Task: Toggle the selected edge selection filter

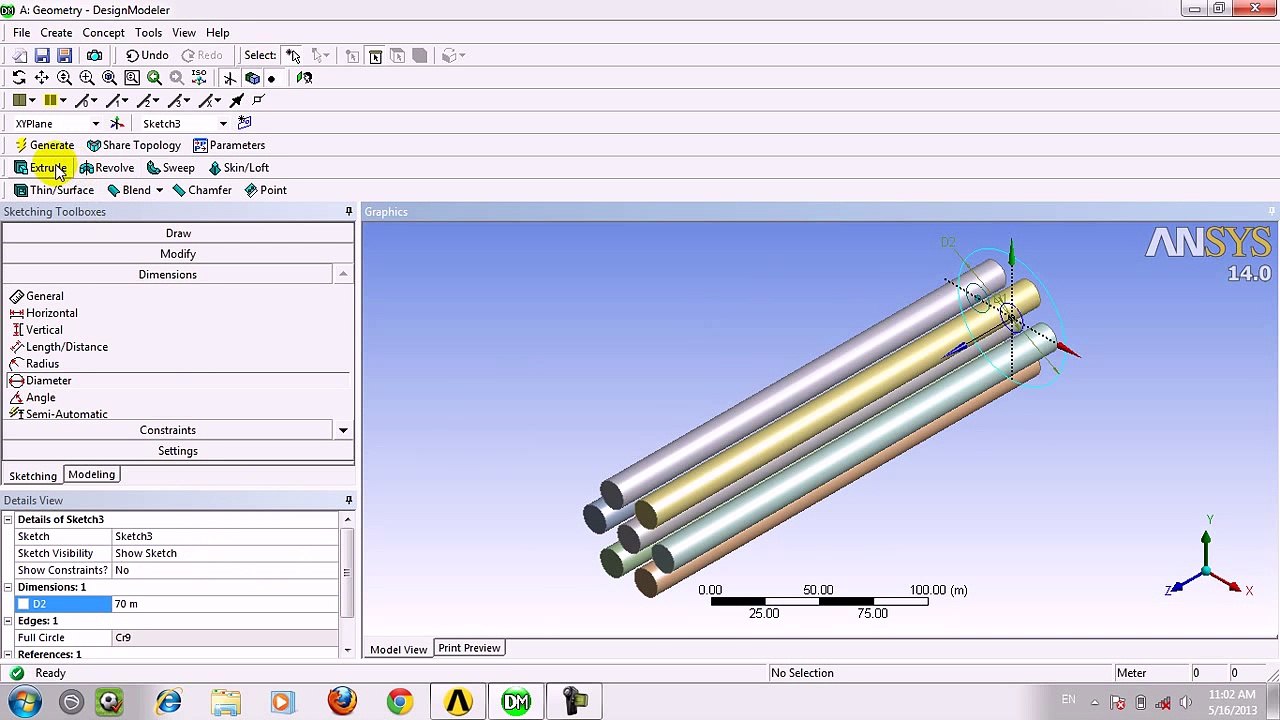Action: click(375, 56)
